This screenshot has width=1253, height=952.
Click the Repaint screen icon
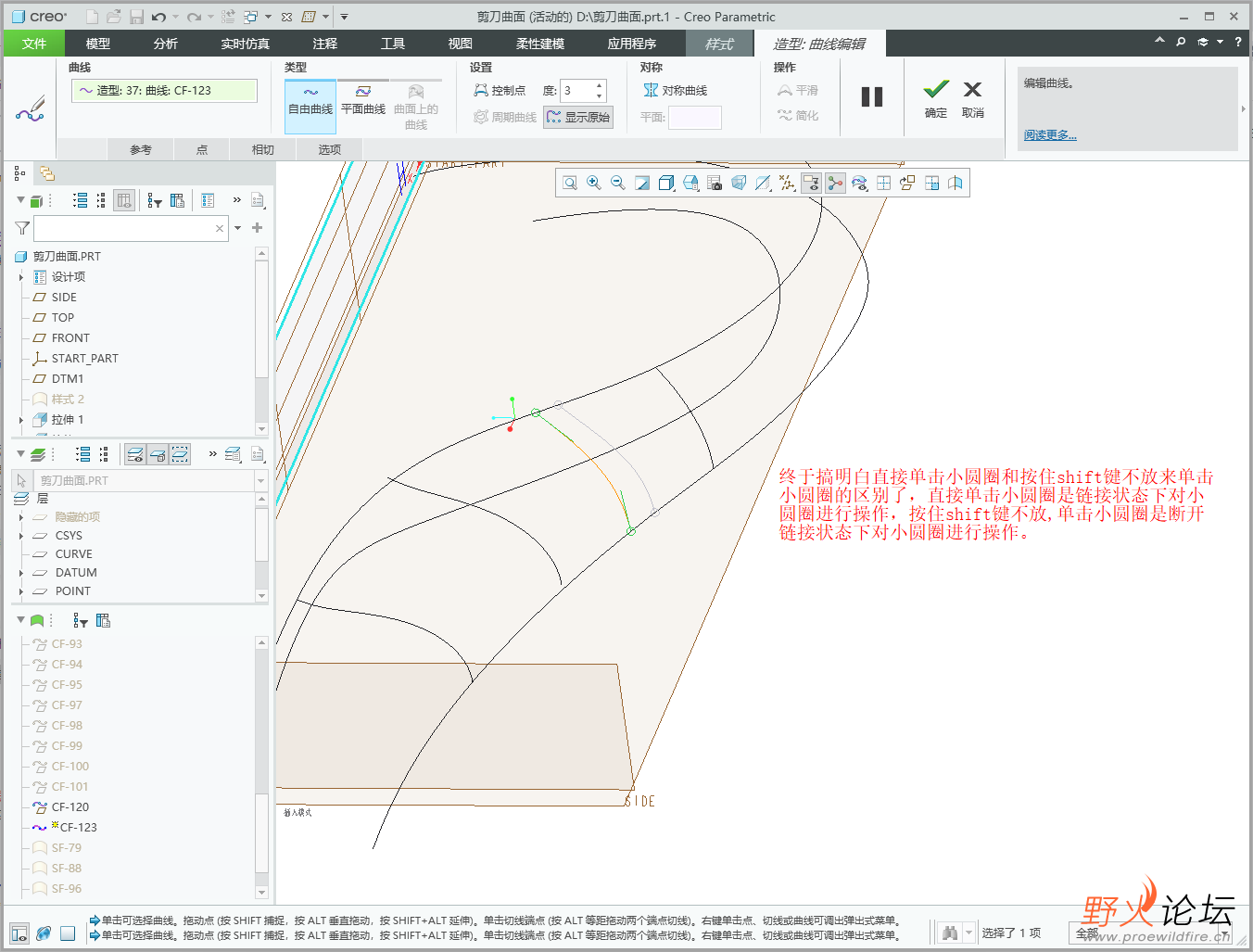click(642, 184)
